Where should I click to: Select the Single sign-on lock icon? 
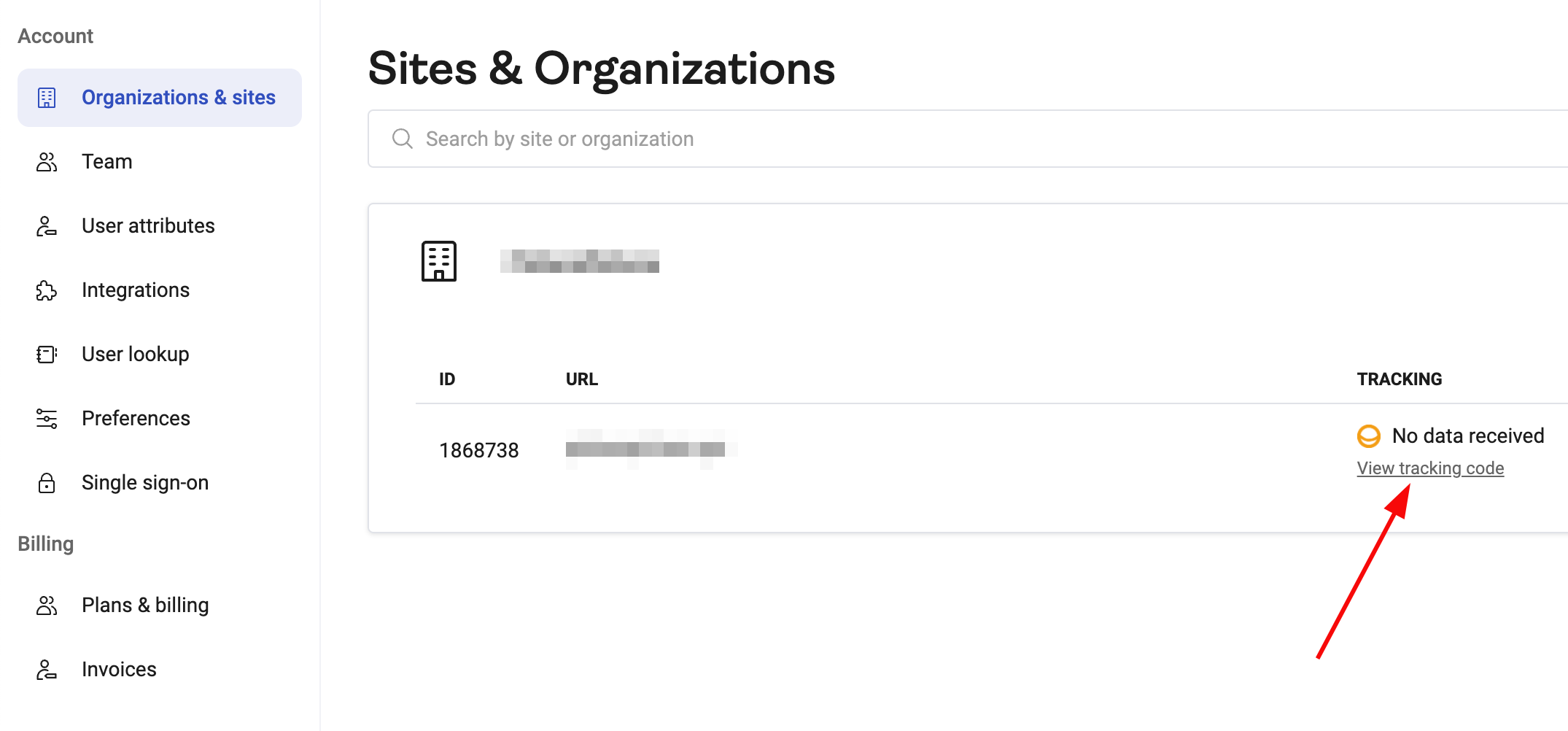(x=47, y=482)
